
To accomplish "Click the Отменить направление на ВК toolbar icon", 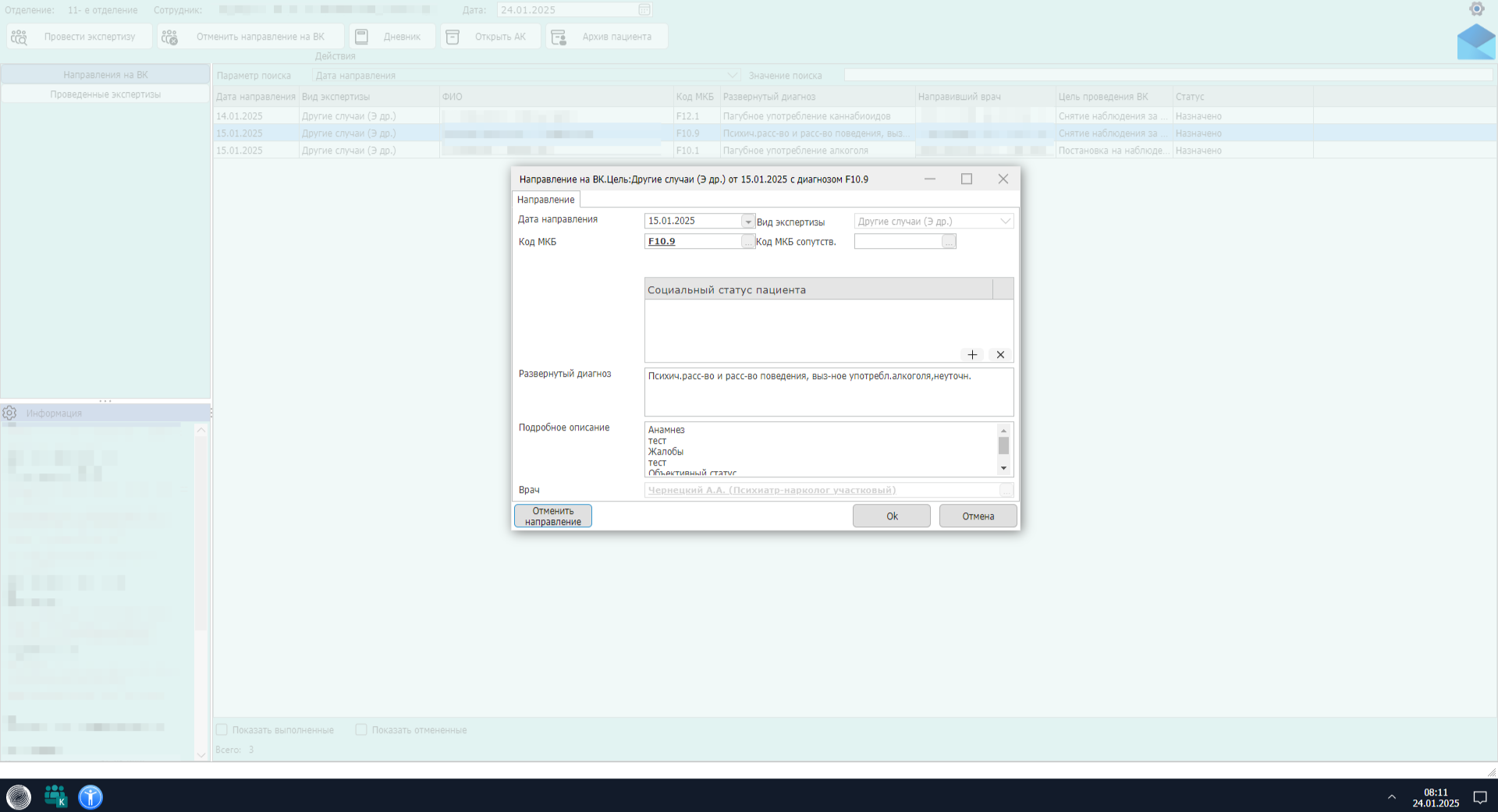I will (169, 37).
